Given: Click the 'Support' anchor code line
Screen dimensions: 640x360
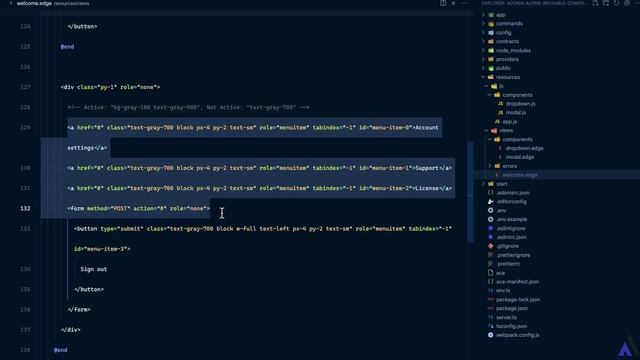Looking at the screenshot, I should tap(260, 168).
